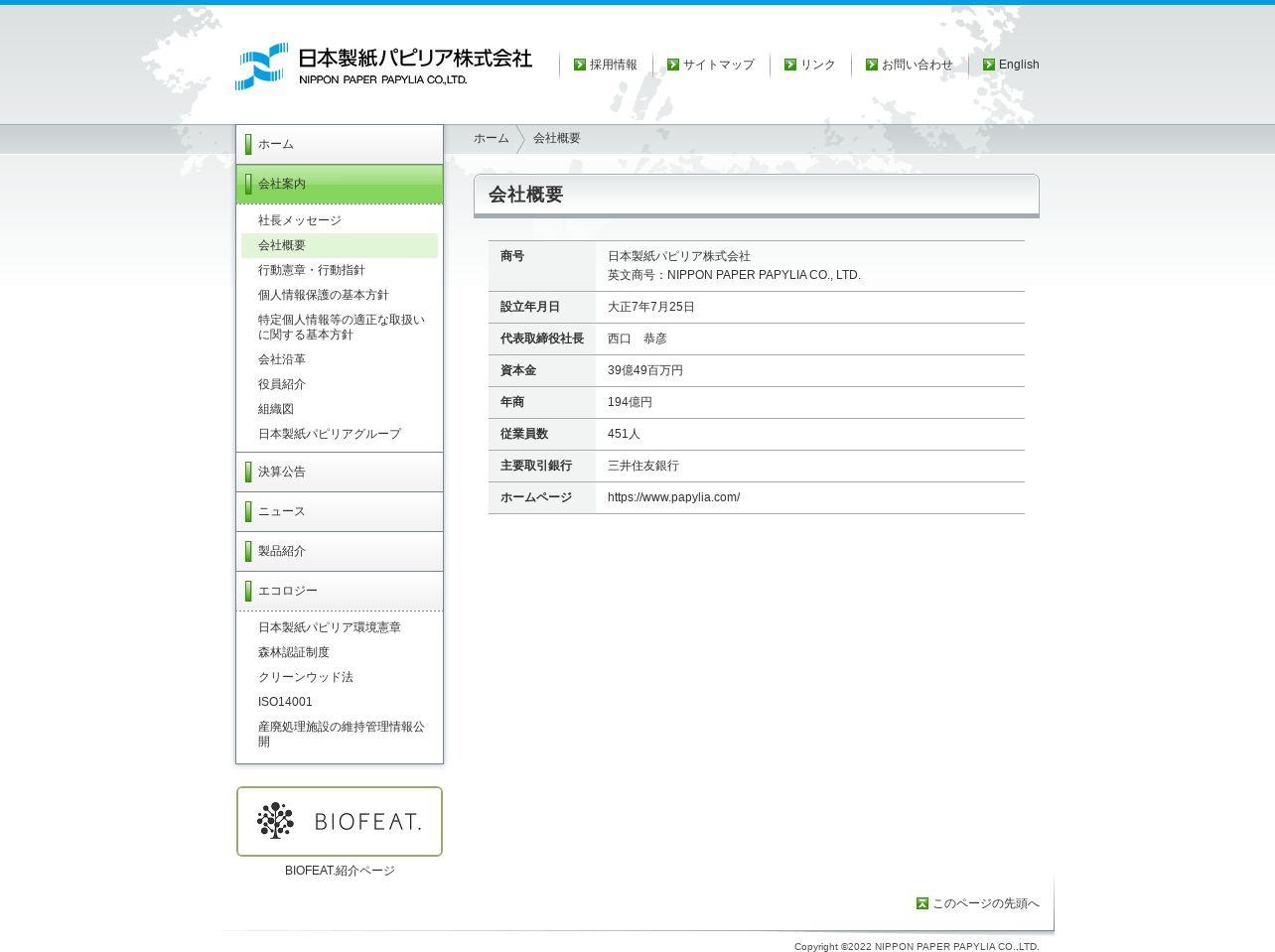Click the 設立年月日 row header

[x=542, y=308]
